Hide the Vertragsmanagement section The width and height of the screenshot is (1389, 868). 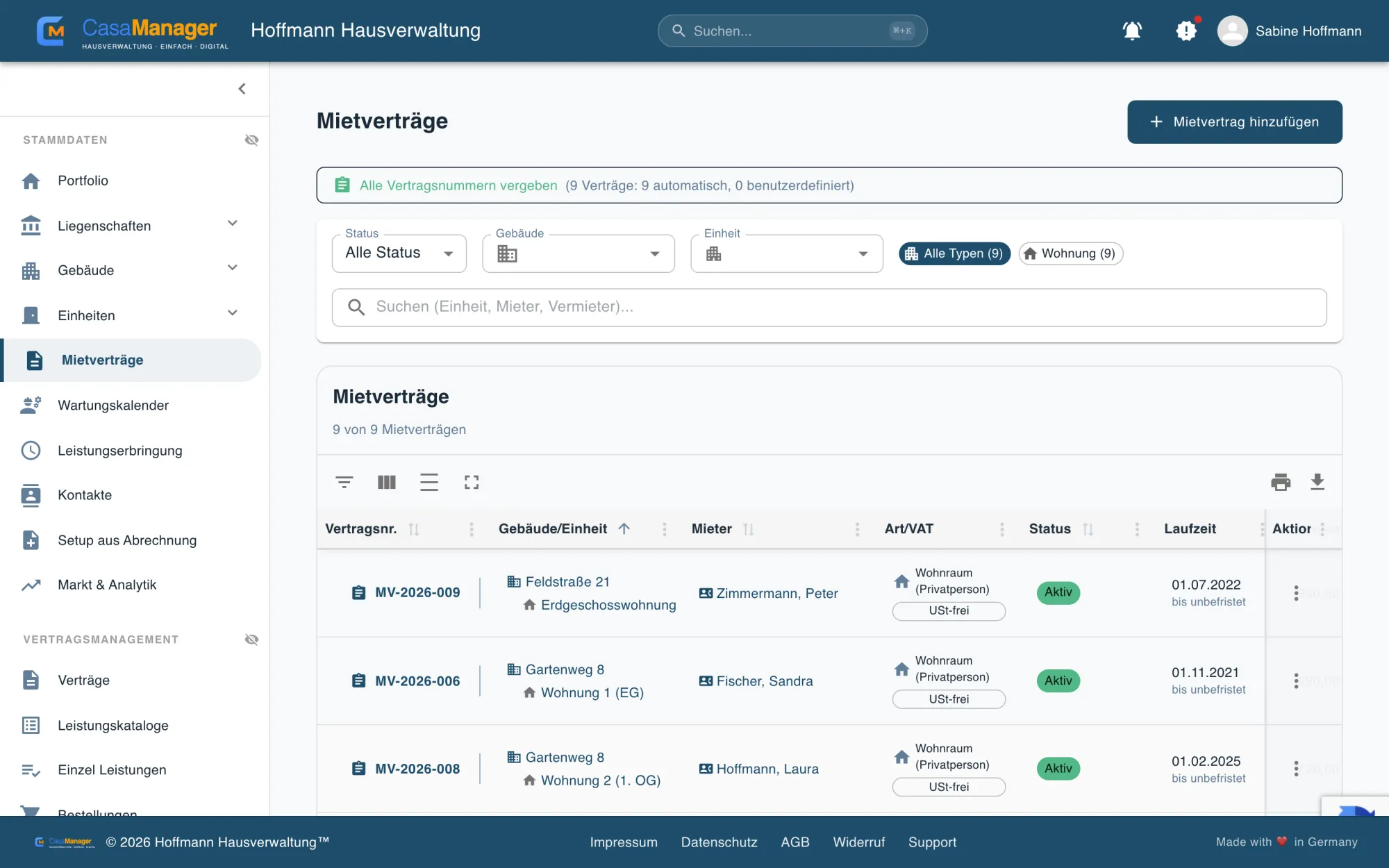(251, 640)
